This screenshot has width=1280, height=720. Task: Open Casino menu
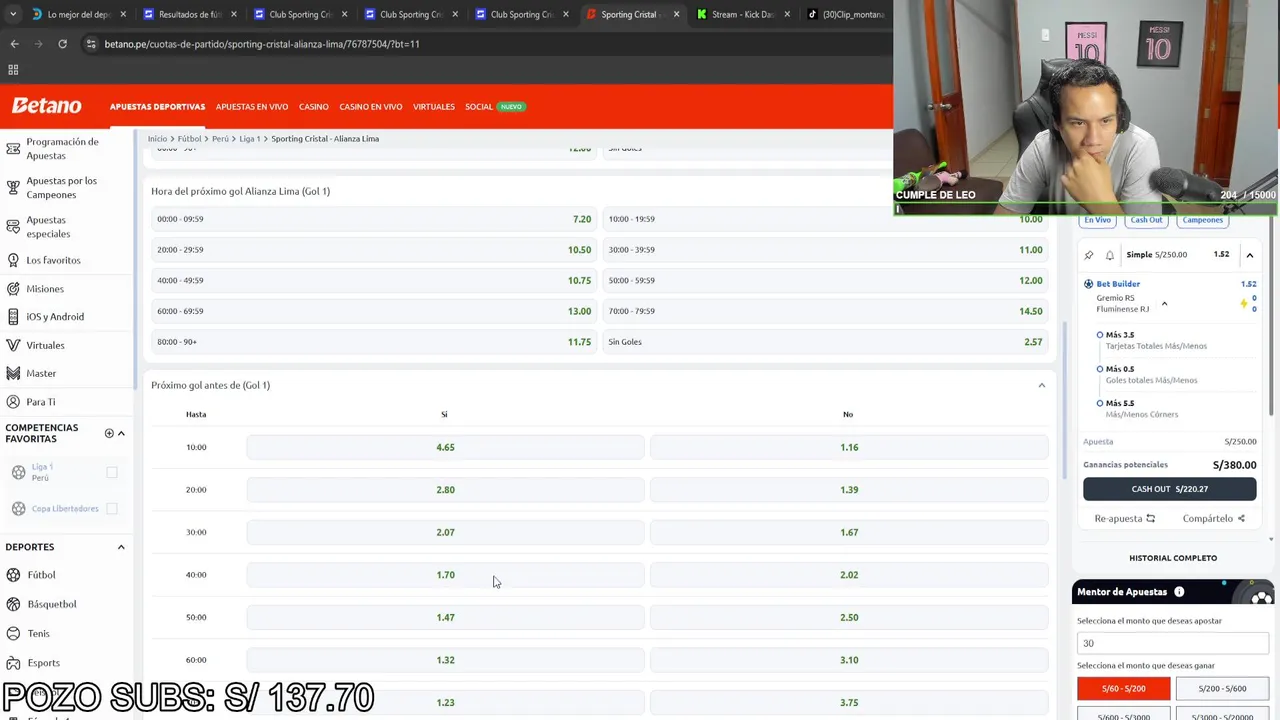pyautogui.click(x=314, y=106)
